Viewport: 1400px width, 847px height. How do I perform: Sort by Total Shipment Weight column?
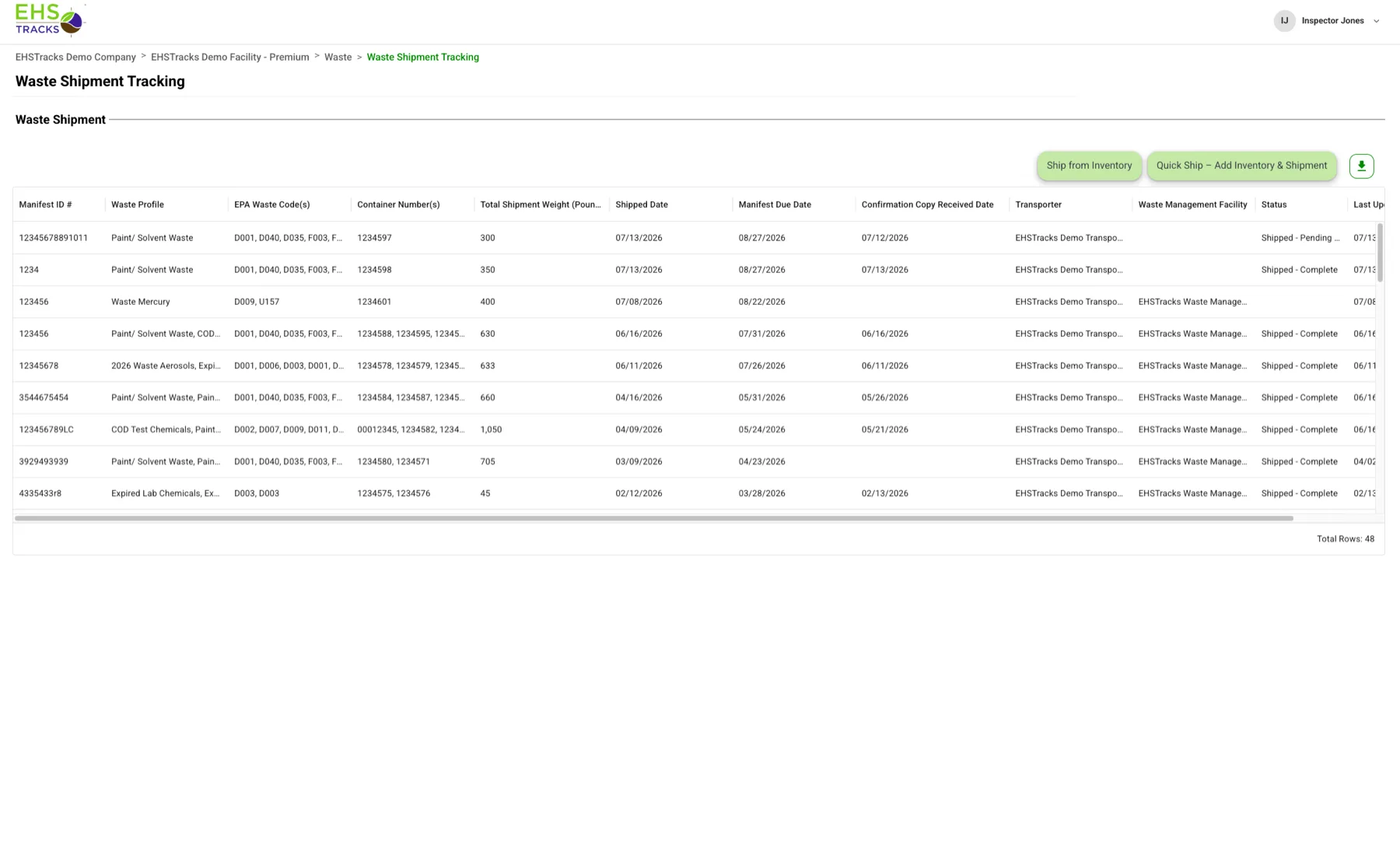click(x=541, y=205)
